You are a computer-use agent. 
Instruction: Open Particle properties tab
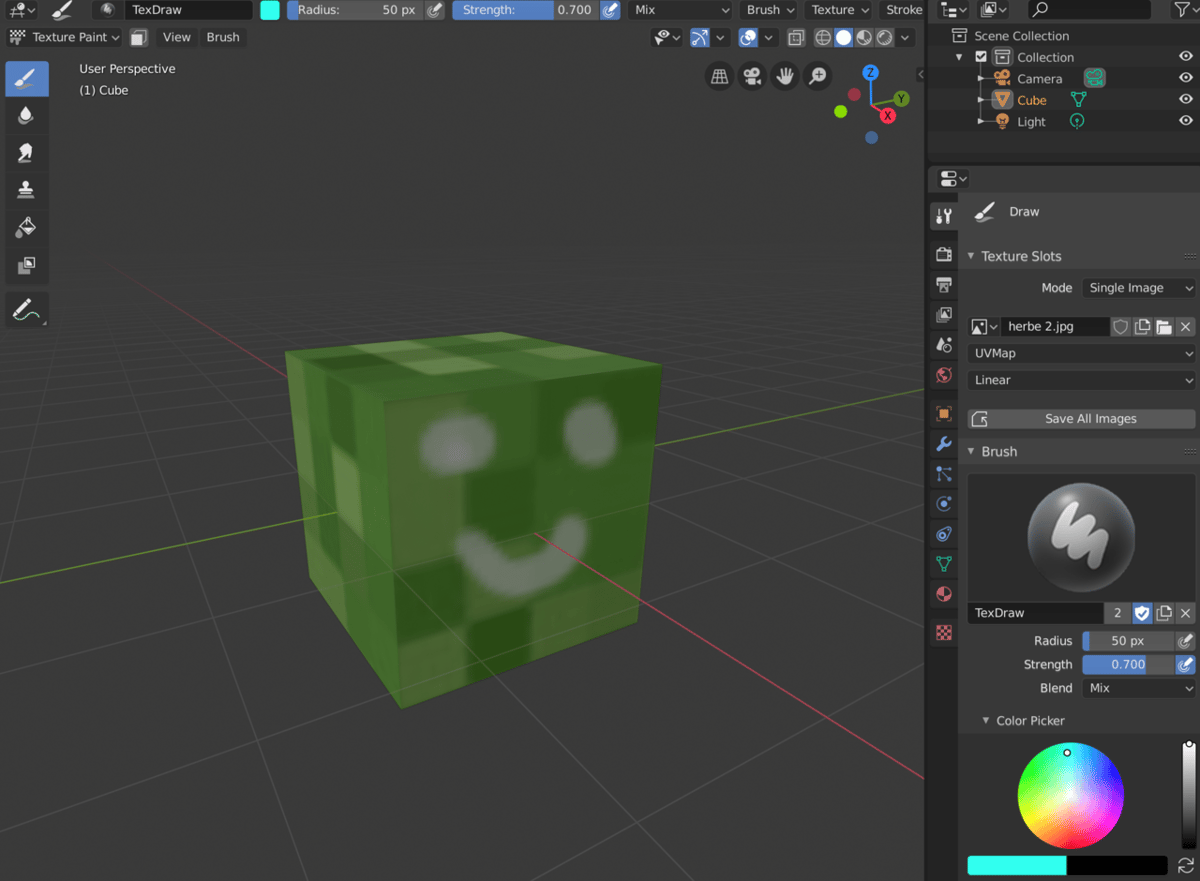pos(943,474)
